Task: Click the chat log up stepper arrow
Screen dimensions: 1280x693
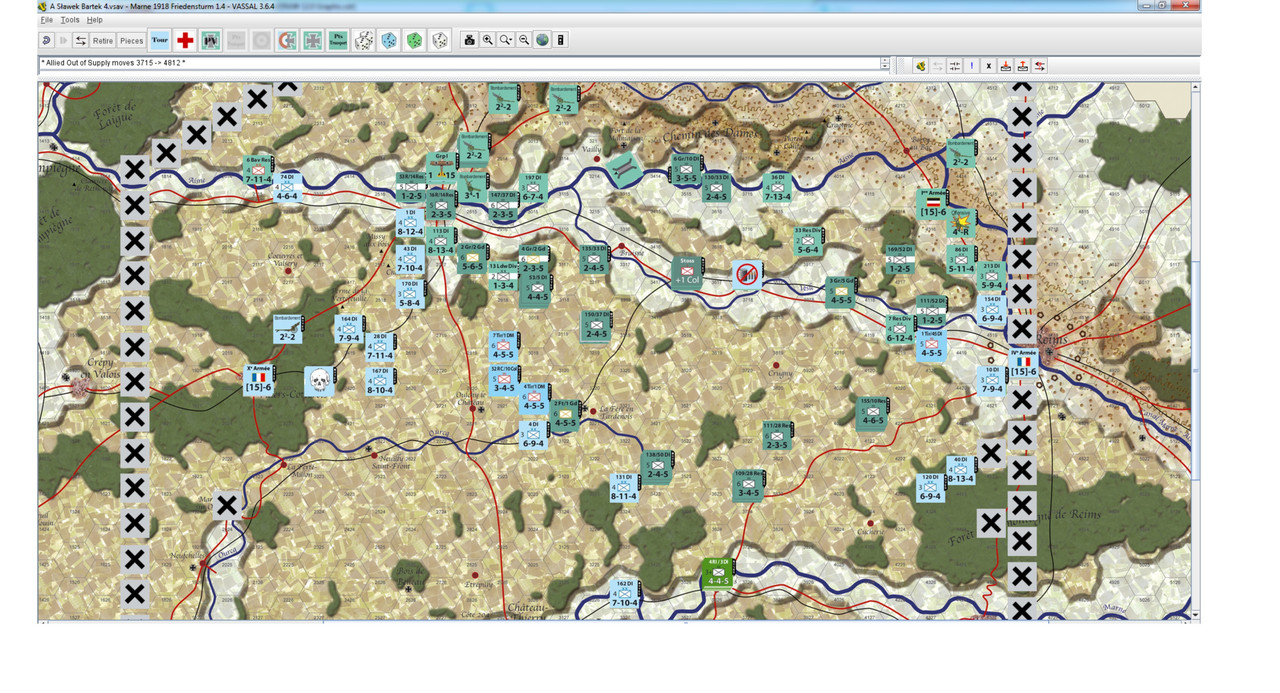Action: pos(885,60)
